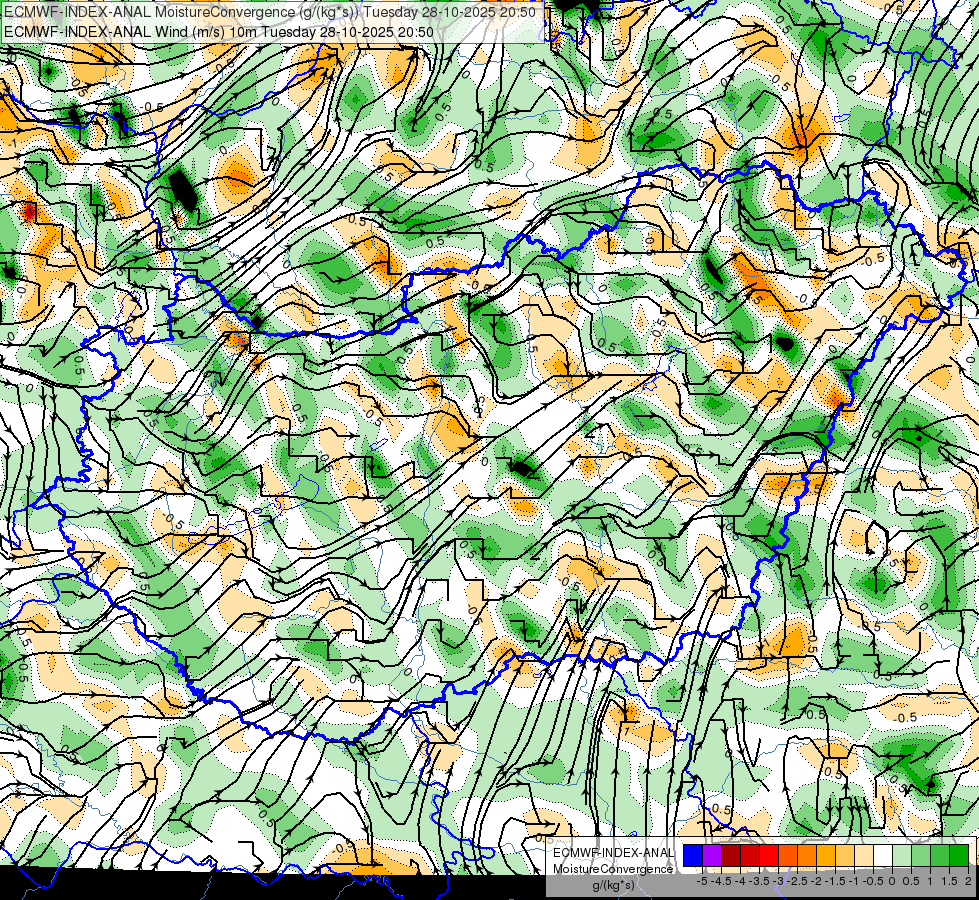Screen dimensions: 979x900
Task: Click the purple legend swatch between -5 and -4.5
Action: tap(712, 856)
